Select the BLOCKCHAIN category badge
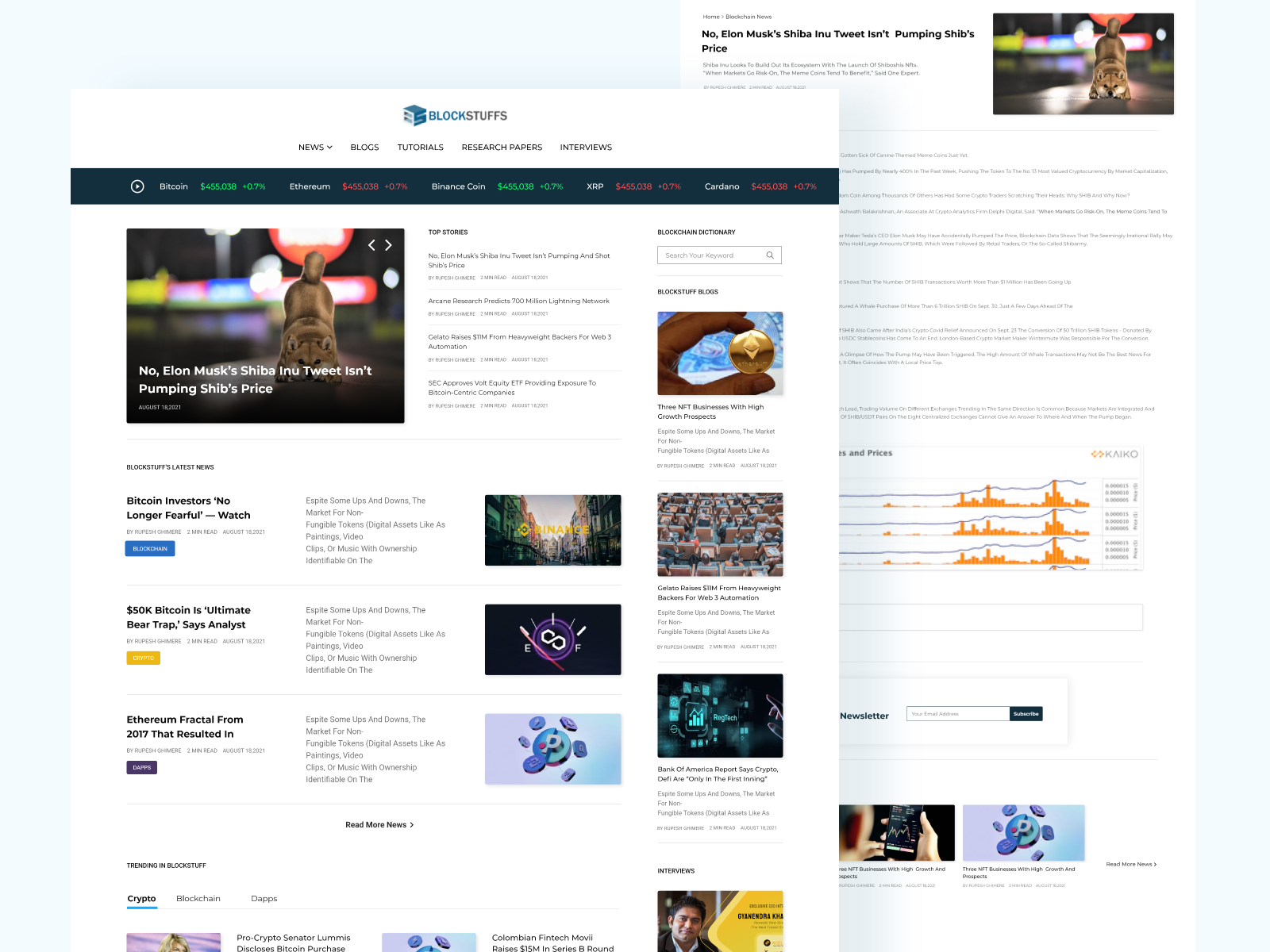 (x=149, y=548)
